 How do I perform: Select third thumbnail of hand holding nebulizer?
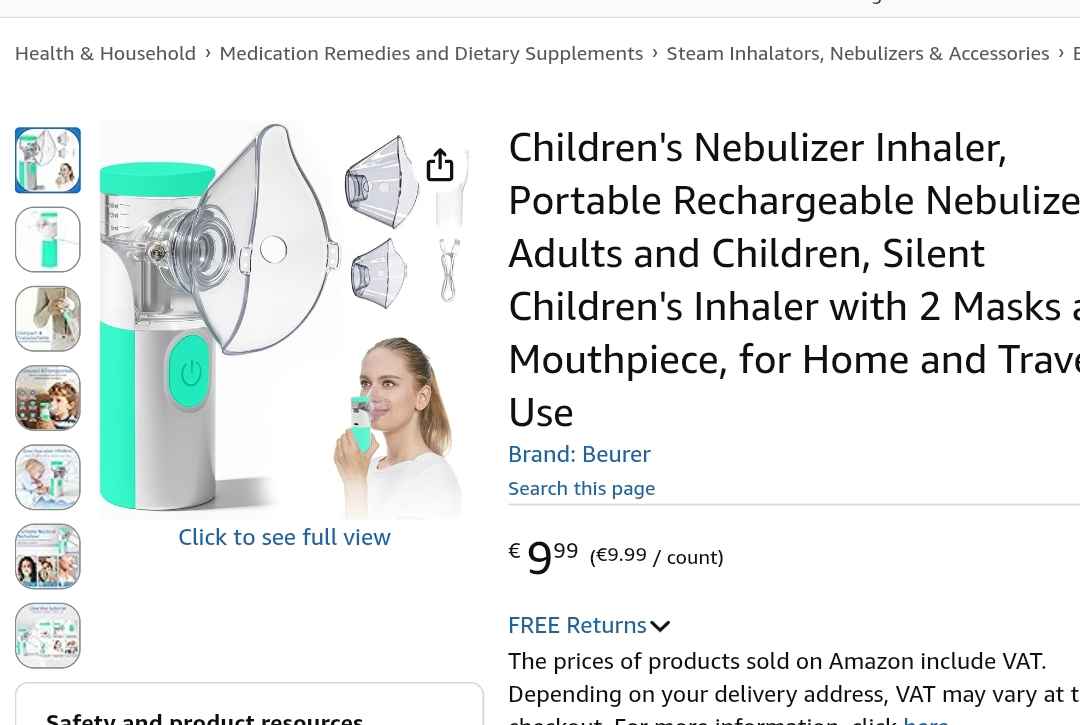point(48,319)
